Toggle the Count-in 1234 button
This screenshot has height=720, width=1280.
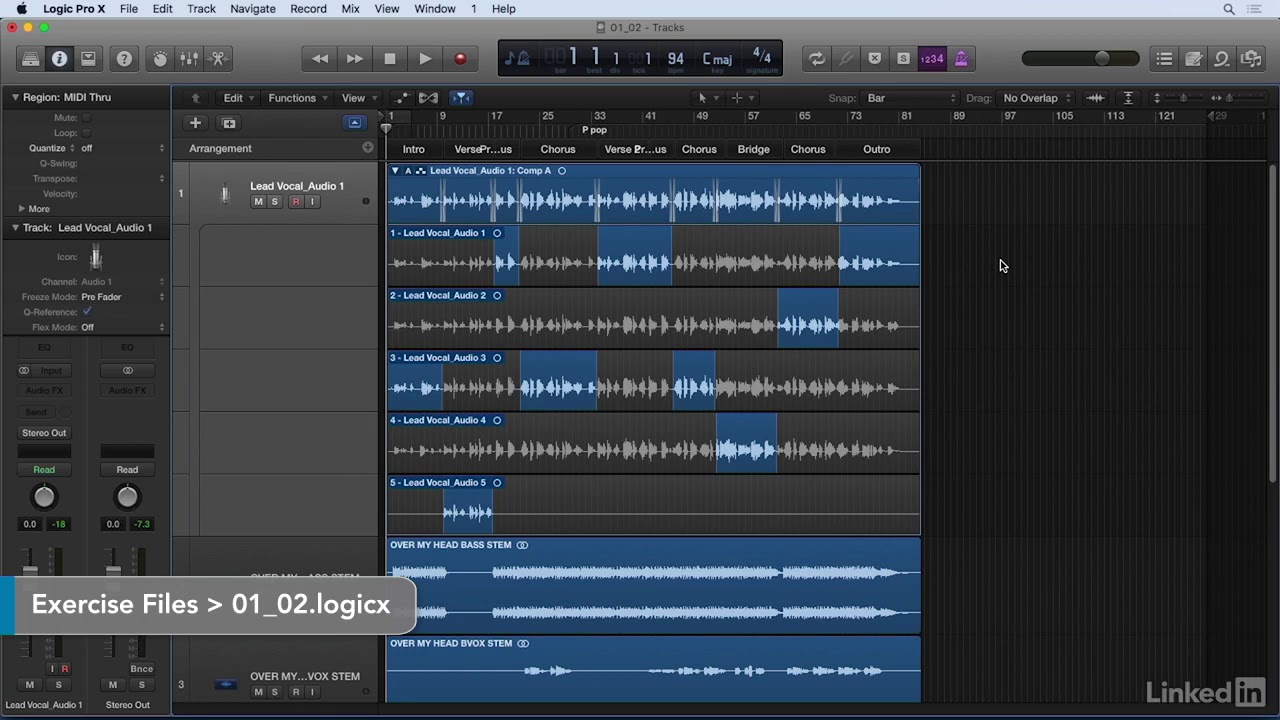(932, 59)
